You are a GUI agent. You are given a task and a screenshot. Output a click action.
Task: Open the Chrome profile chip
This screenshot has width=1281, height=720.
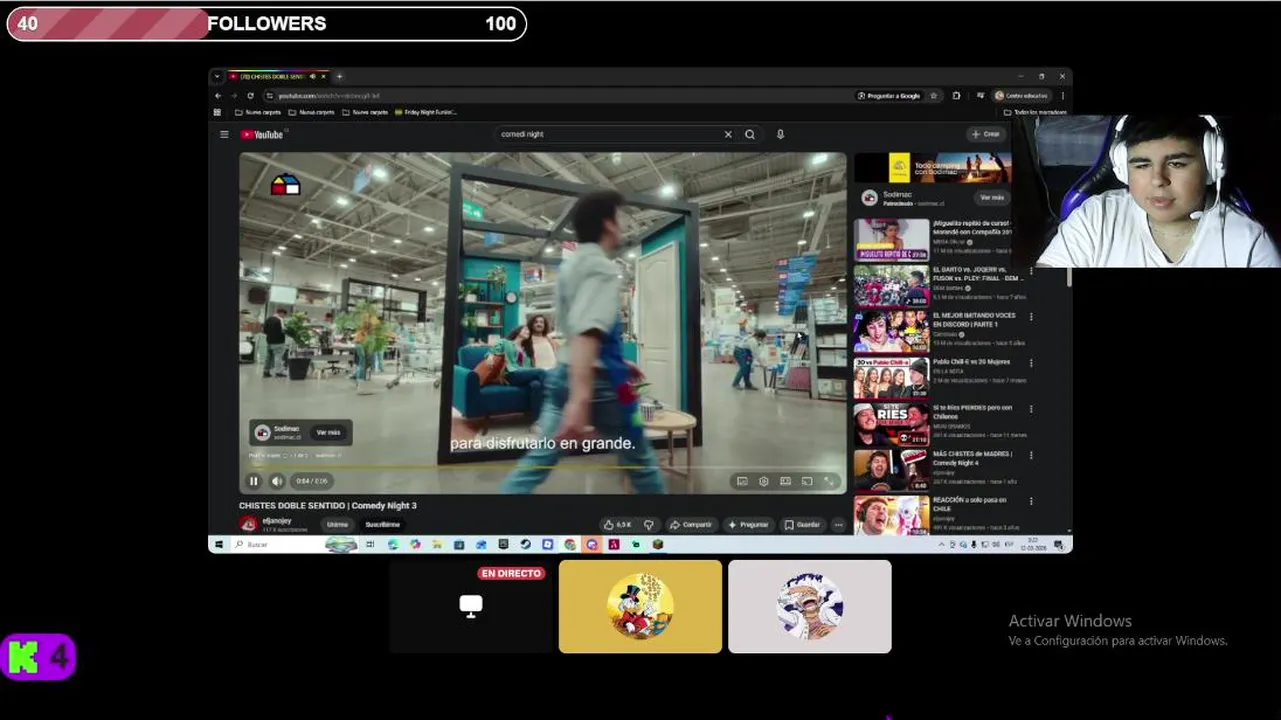(1022, 96)
